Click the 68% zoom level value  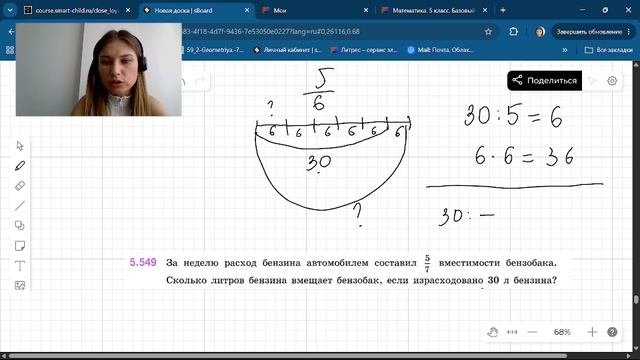(562, 332)
